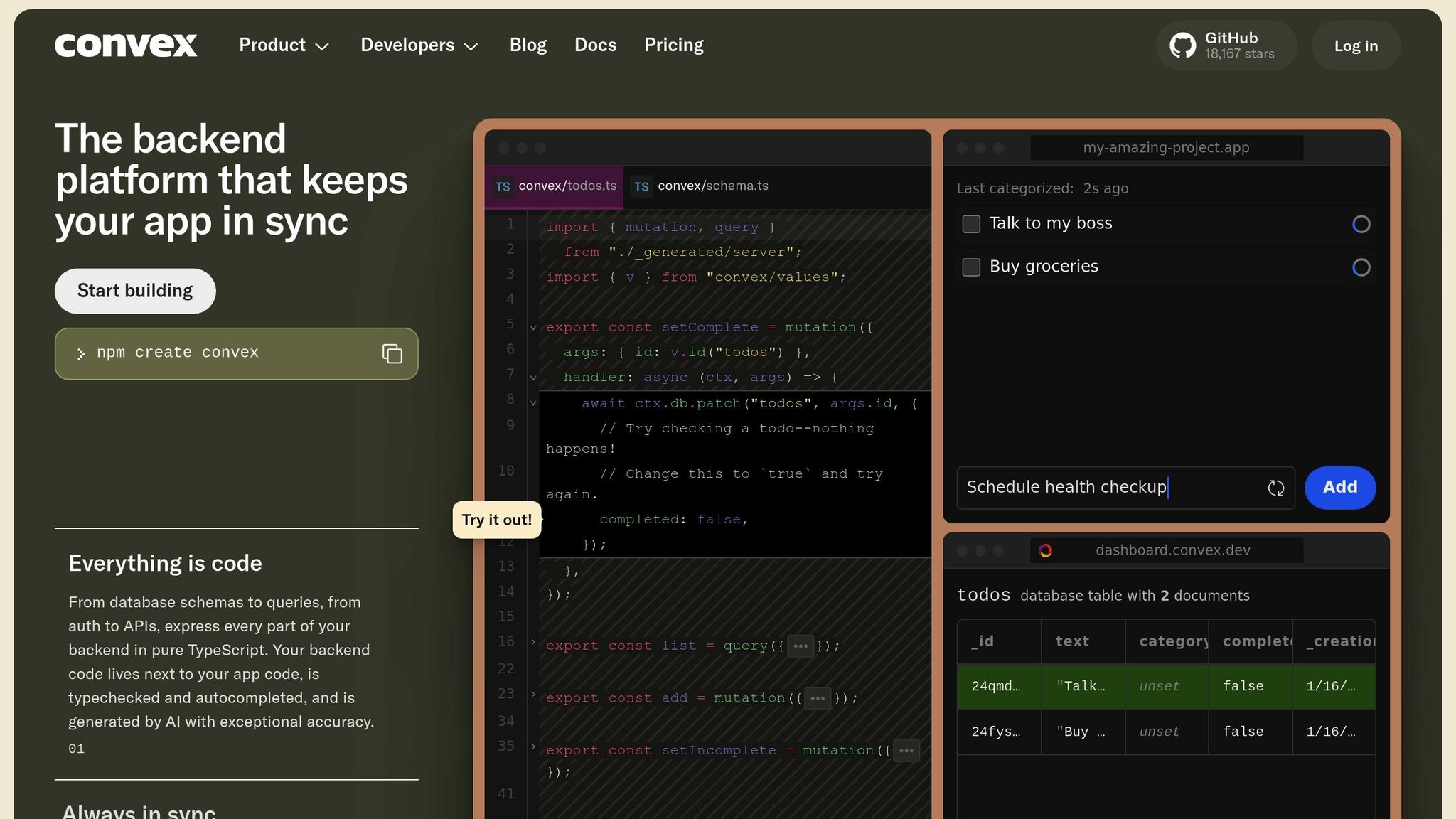Click the TS icon on schema.ts tab
1456x819 pixels.
[641, 186]
